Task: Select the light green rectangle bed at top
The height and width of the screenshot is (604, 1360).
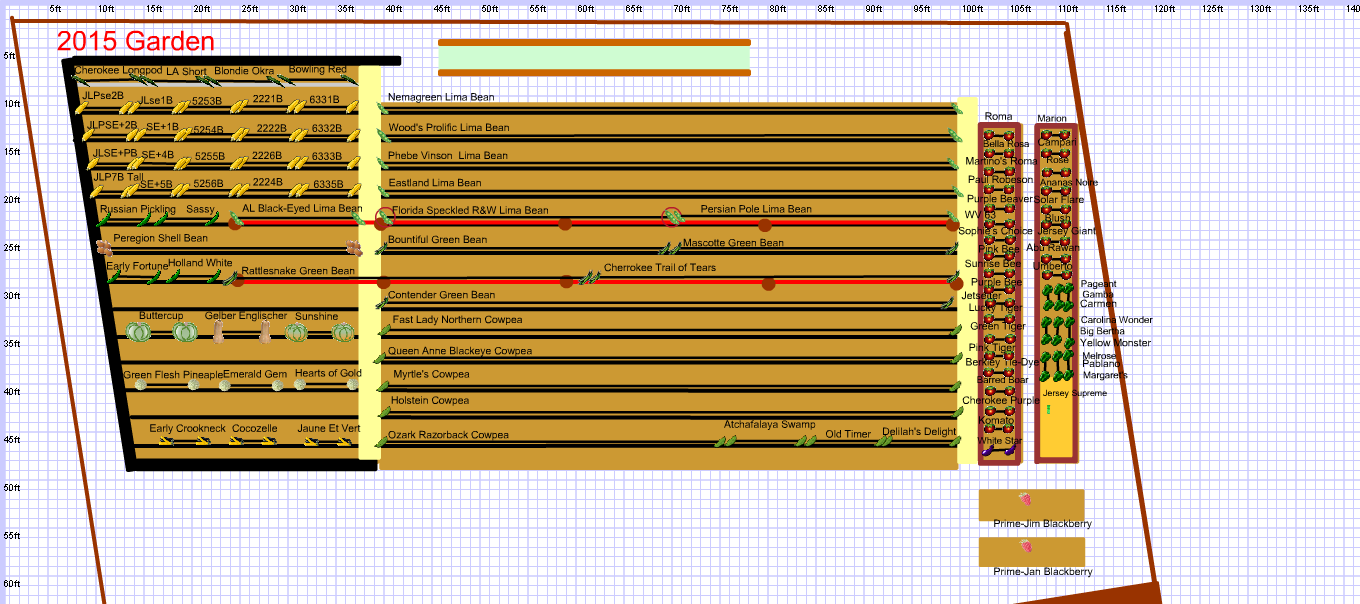Action: point(594,57)
